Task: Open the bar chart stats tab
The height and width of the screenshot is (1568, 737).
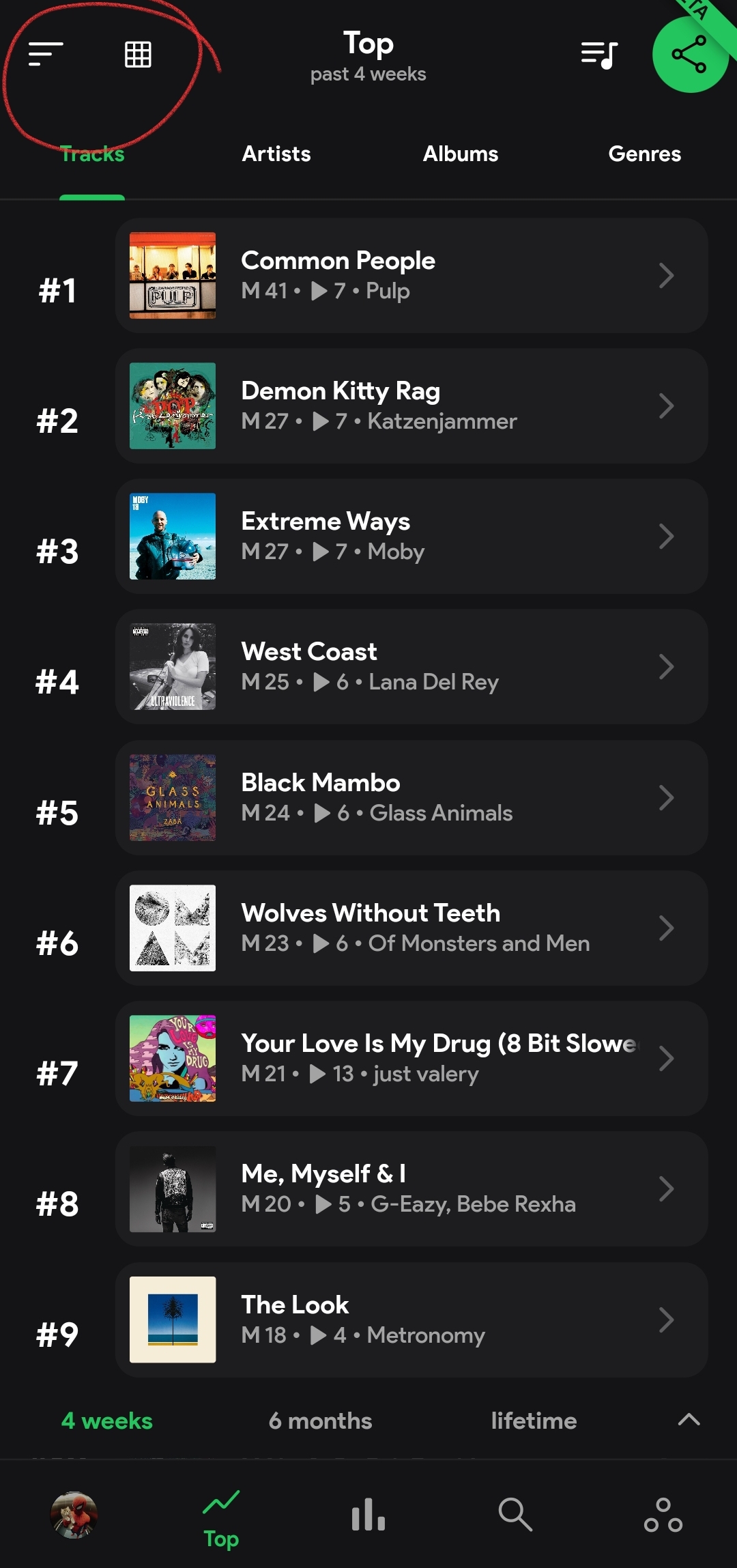Action: pos(368,1515)
